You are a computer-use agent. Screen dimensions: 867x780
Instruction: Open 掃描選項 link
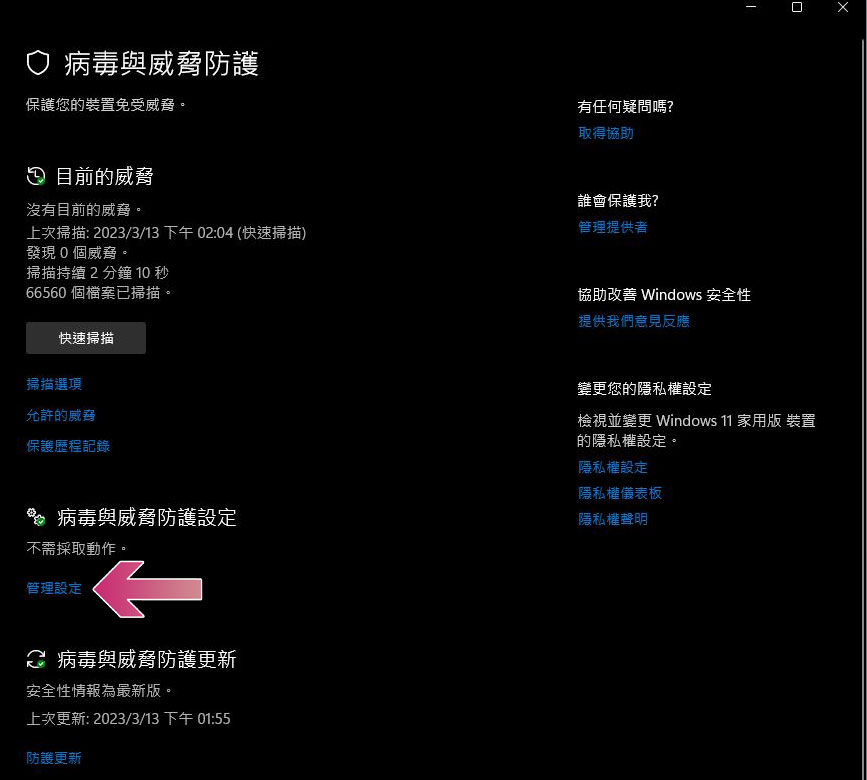(54, 384)
